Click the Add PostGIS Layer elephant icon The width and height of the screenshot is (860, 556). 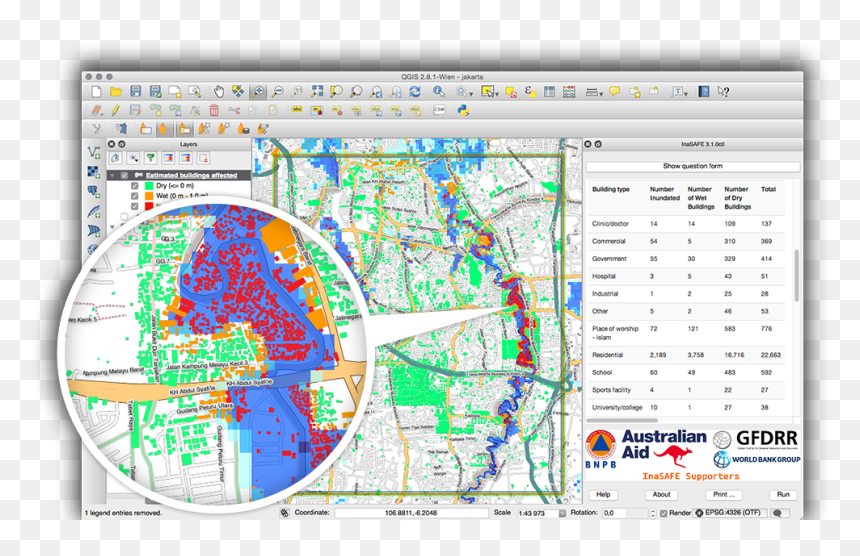click(93, 192)
